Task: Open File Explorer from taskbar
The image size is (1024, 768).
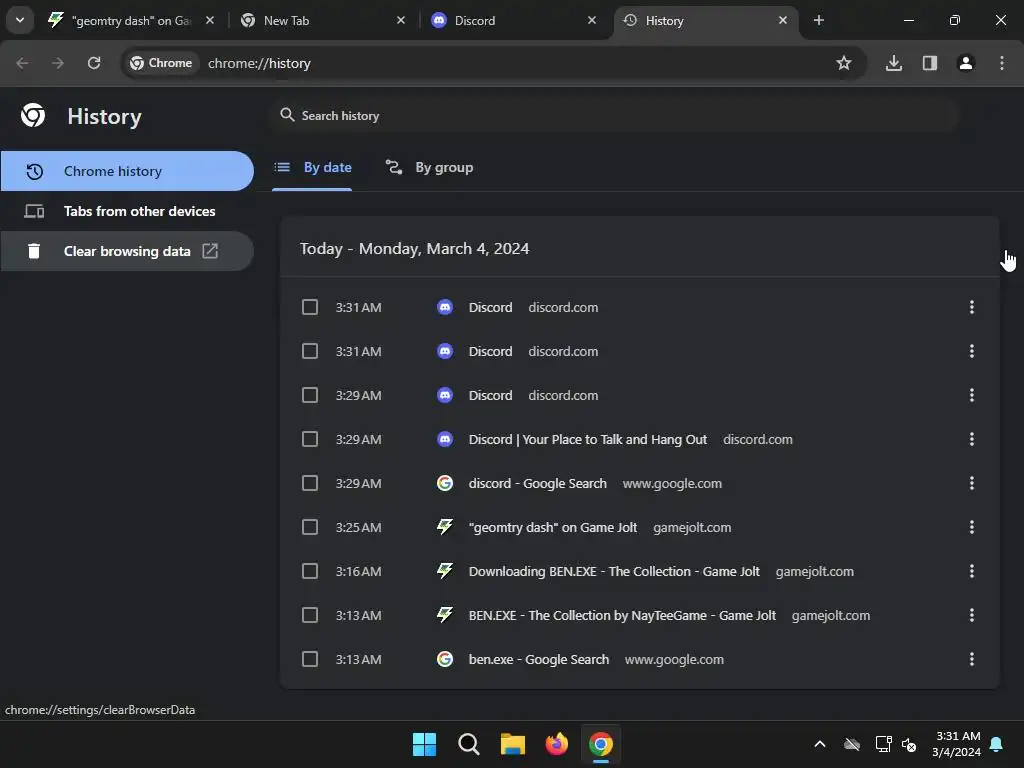Action: [x=513, y=744]
